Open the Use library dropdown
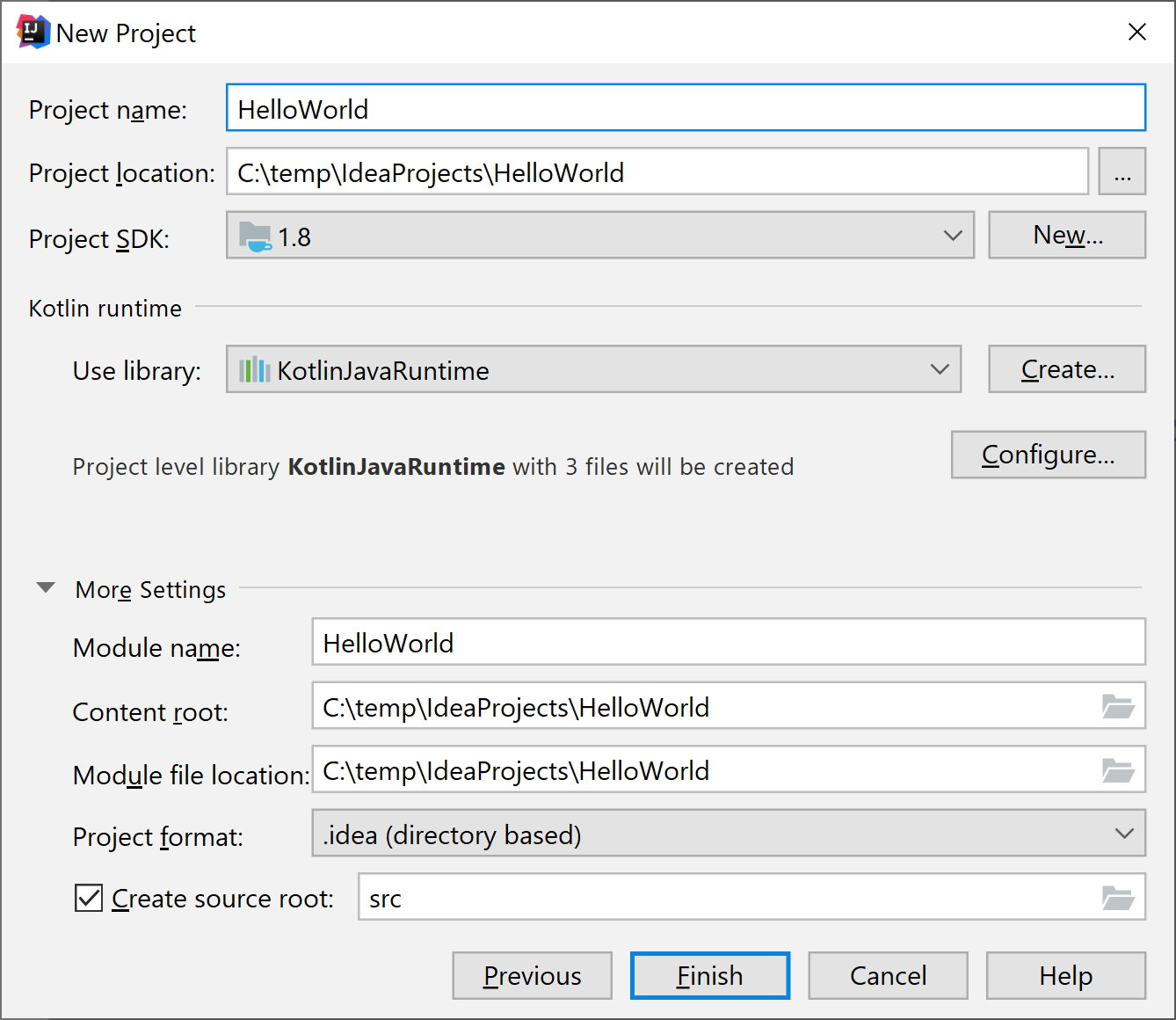This screenshot has height=1020, width=1176. pos(940,369)
